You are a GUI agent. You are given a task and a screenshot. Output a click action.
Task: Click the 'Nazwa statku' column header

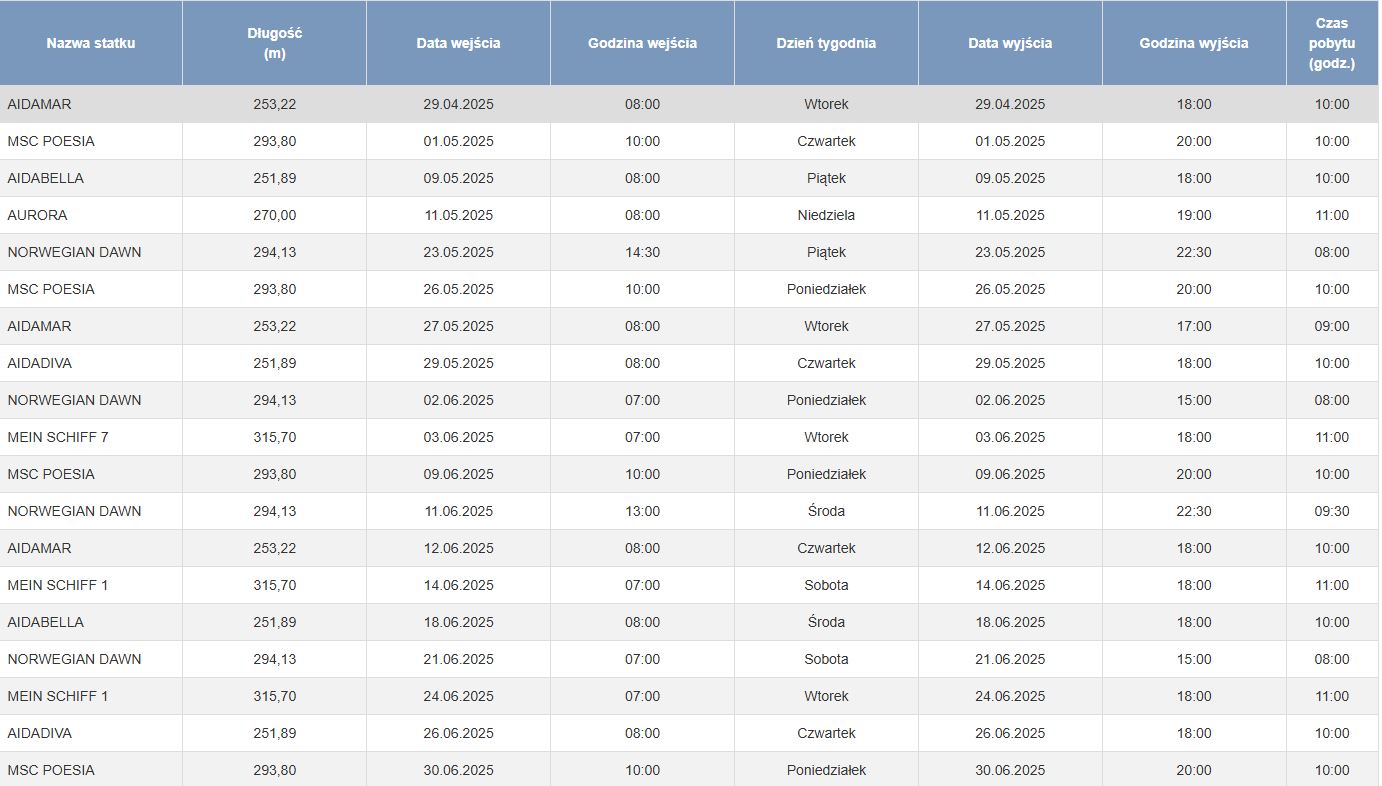click(x=91, y=43)
